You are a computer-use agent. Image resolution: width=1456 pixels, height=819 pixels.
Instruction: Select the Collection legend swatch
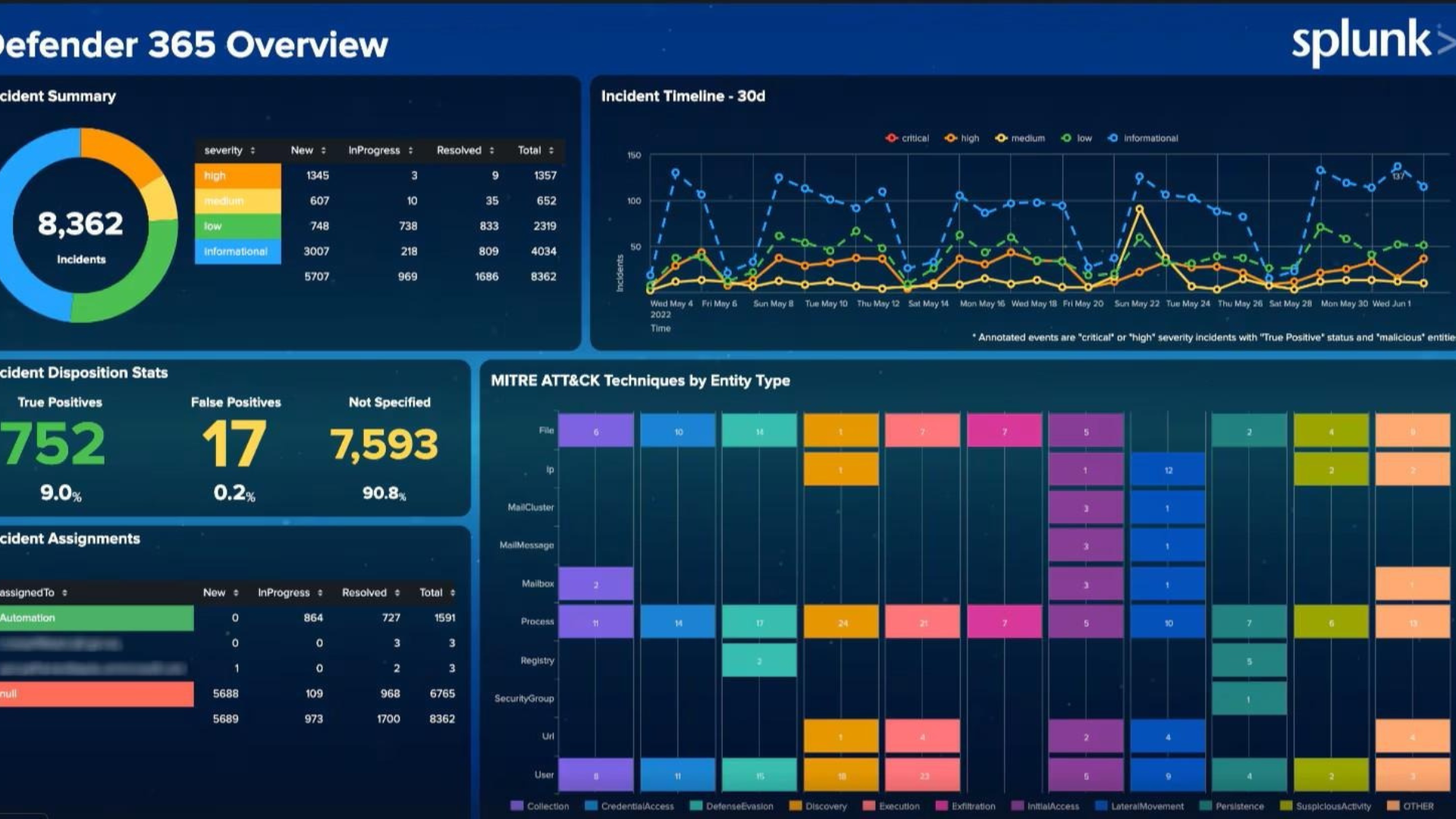(x=517, y=805)
